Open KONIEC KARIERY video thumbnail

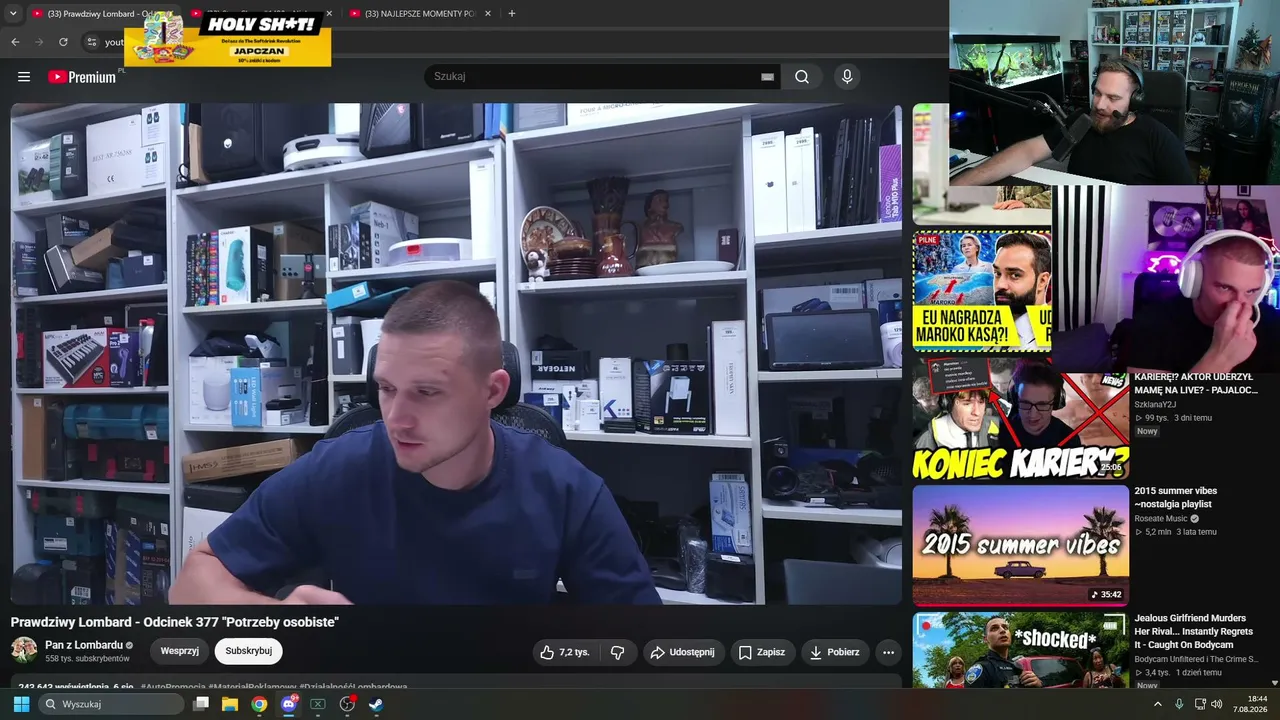[x=1021, y=420]
